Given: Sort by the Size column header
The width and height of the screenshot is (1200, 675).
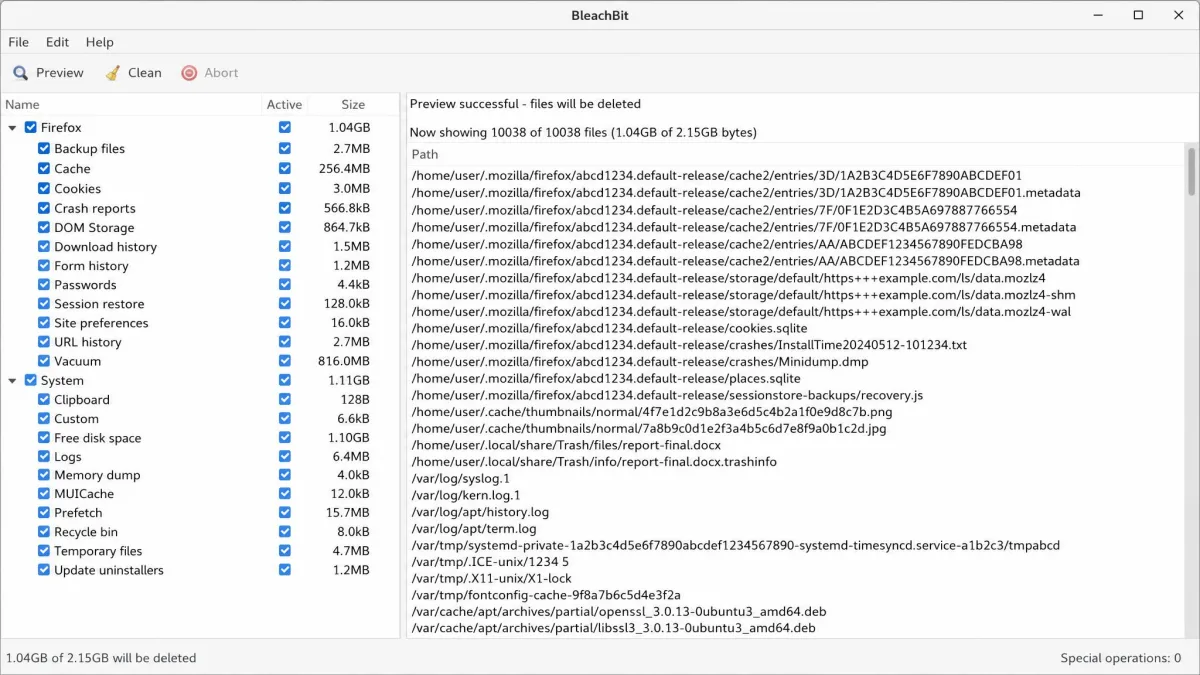Looking at the screenshot, I should [353, 105].
